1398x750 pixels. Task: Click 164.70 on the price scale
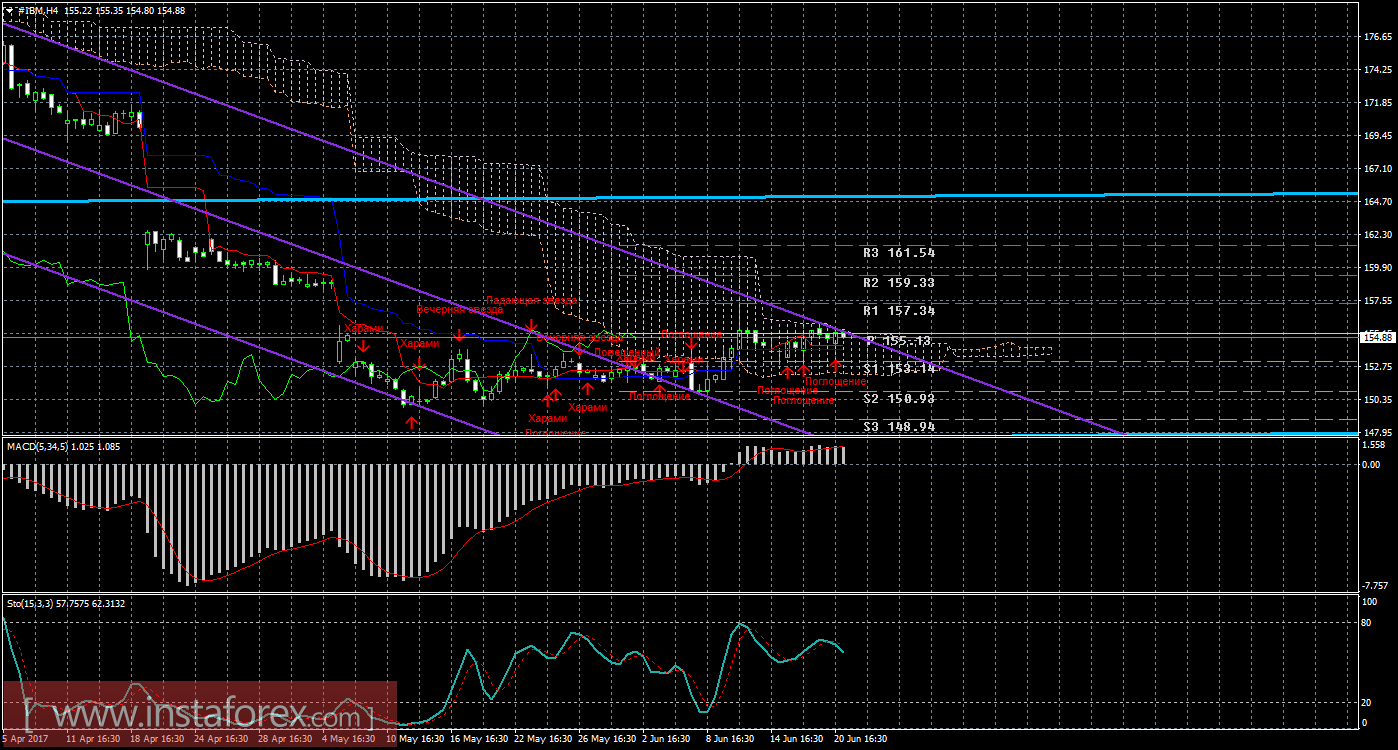tap(1378, 201)
